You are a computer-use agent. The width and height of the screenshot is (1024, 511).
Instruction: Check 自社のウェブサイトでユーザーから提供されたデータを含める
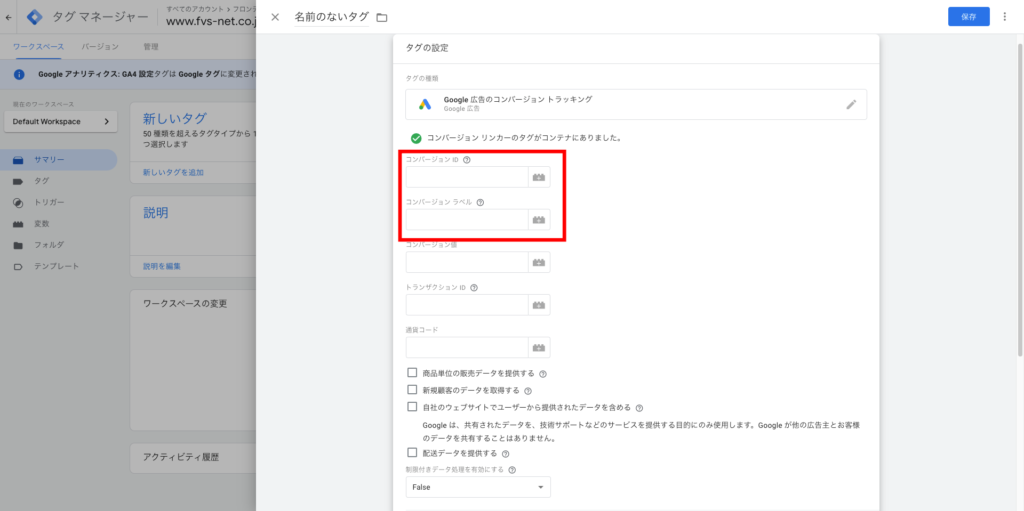[x=412, y=406]
